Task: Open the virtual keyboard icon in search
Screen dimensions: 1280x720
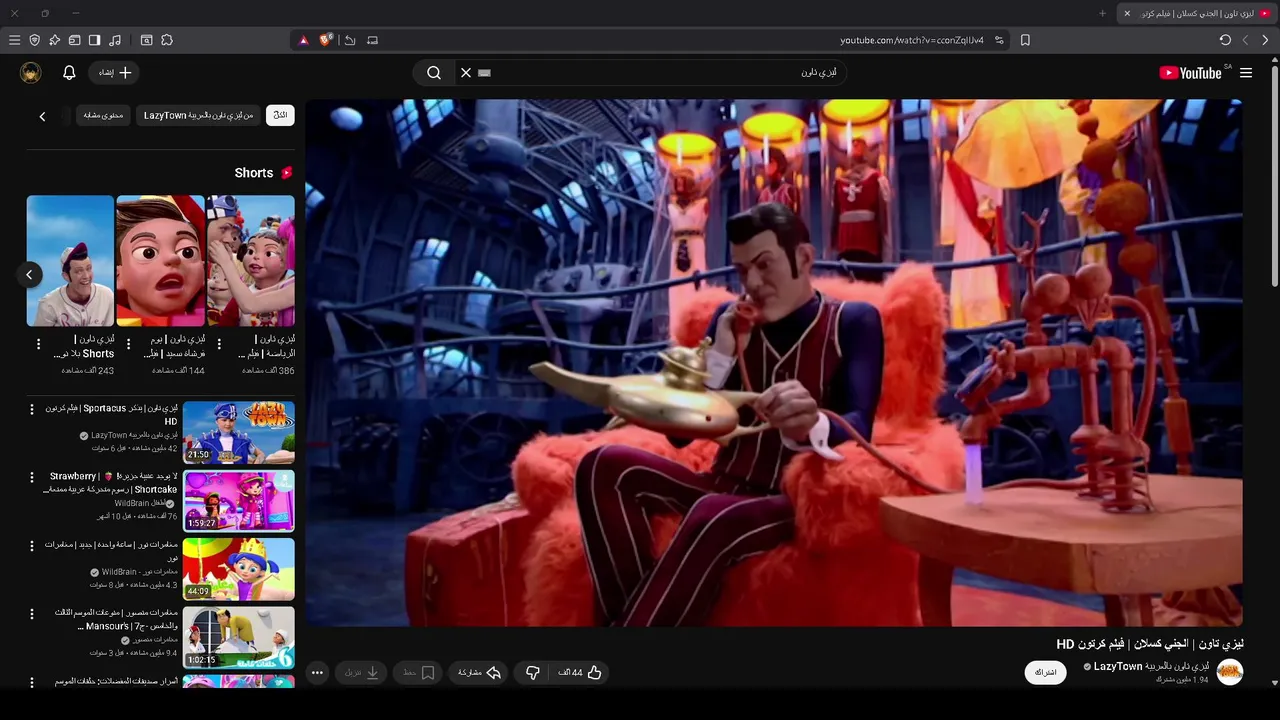Action: pyautogui.click(x=485, y=72)
